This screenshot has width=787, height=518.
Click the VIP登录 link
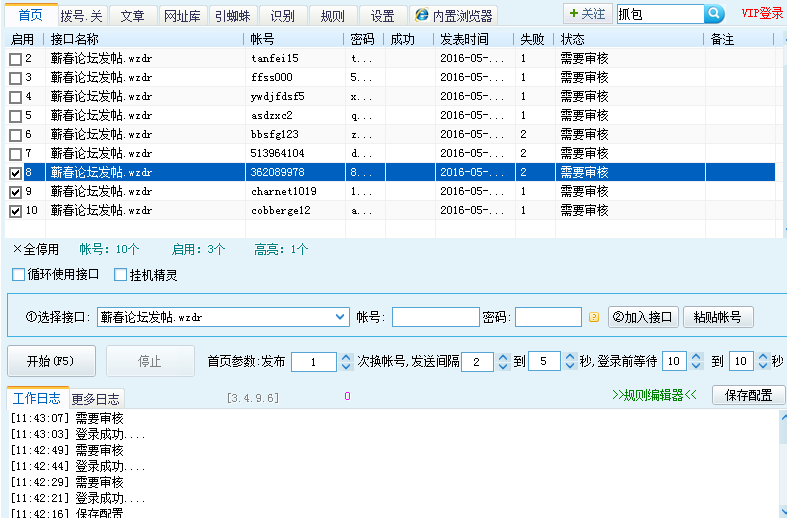(x=762, y=14)
